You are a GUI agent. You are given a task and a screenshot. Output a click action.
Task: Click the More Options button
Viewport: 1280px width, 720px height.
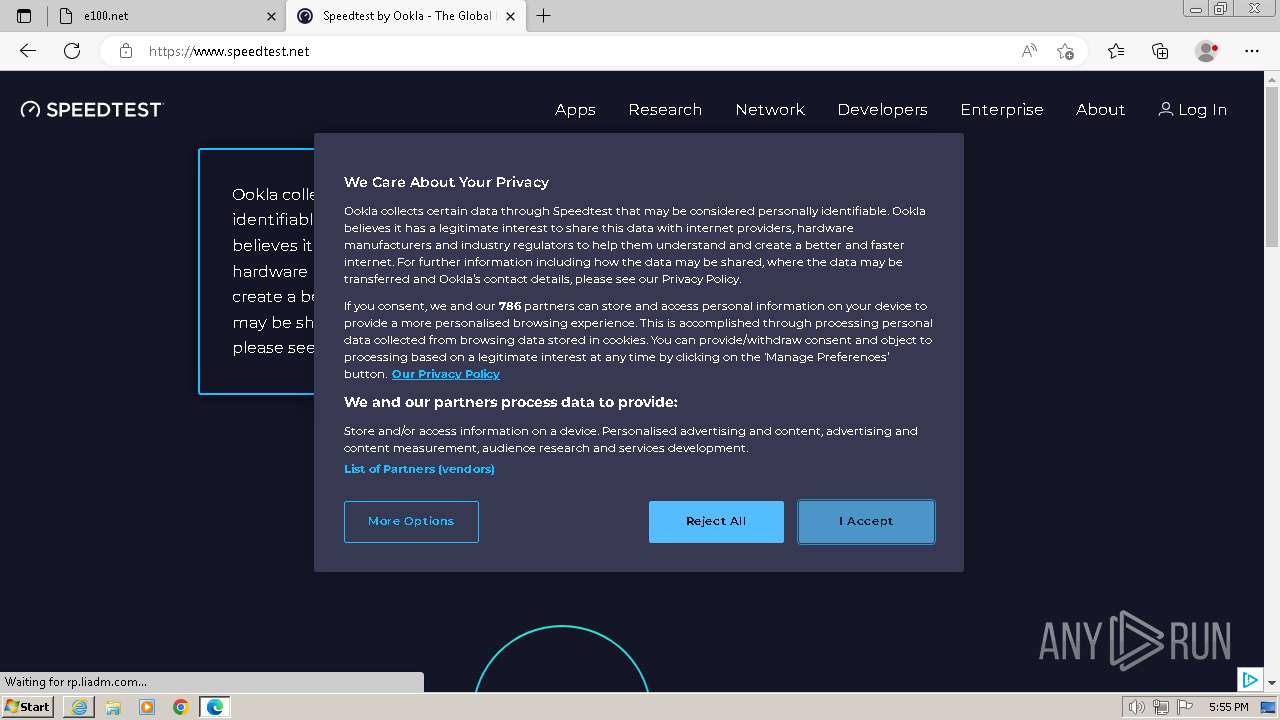coord(411,522)
